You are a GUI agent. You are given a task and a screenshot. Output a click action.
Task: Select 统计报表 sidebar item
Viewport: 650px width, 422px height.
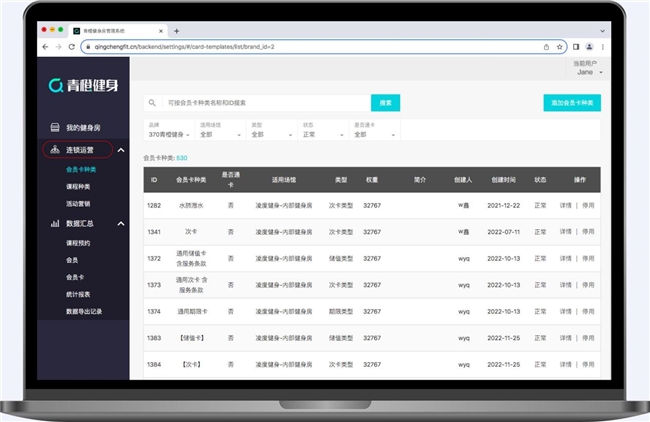coord(78,294)
